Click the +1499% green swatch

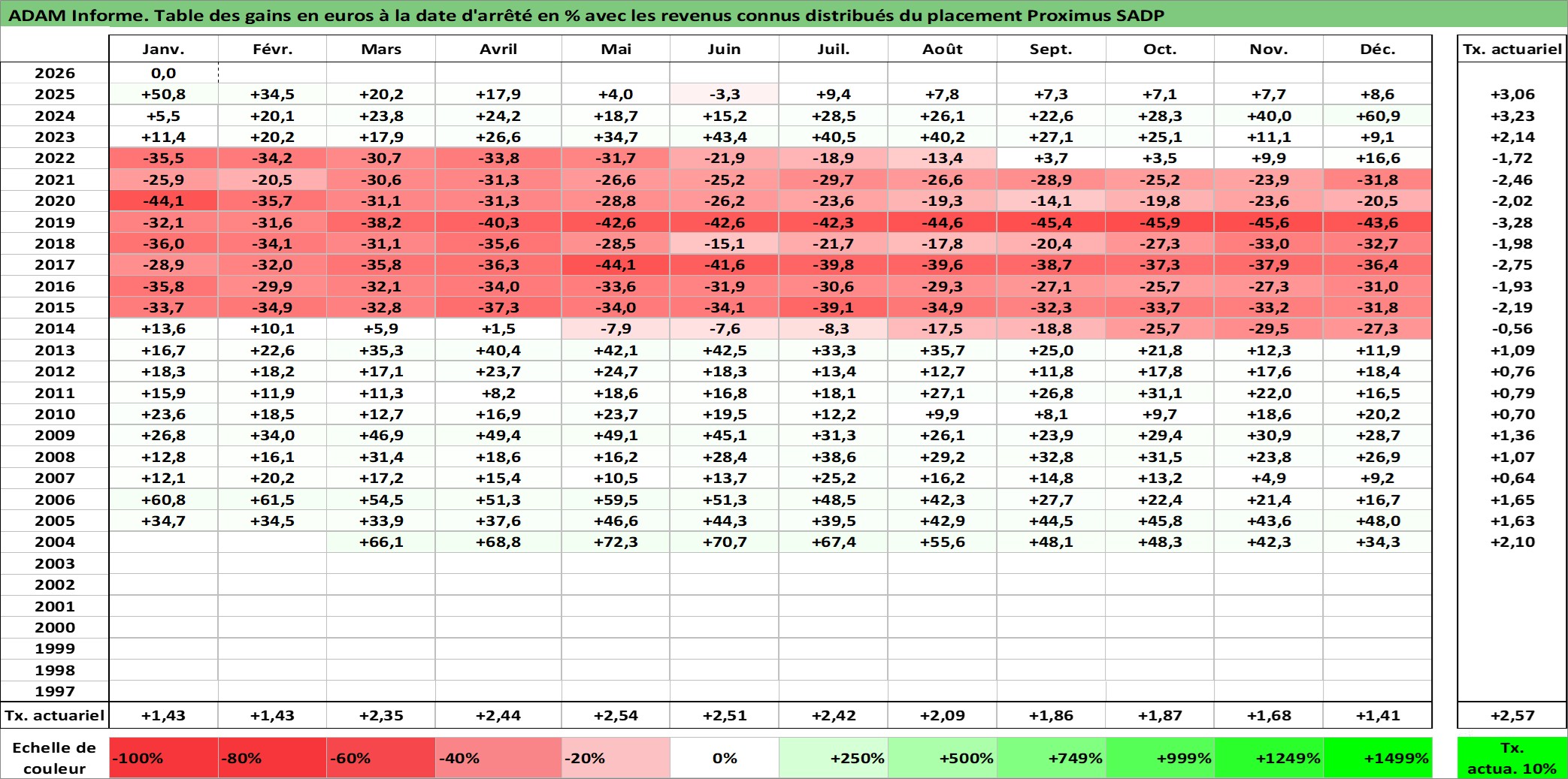(x=1378, y=758)
